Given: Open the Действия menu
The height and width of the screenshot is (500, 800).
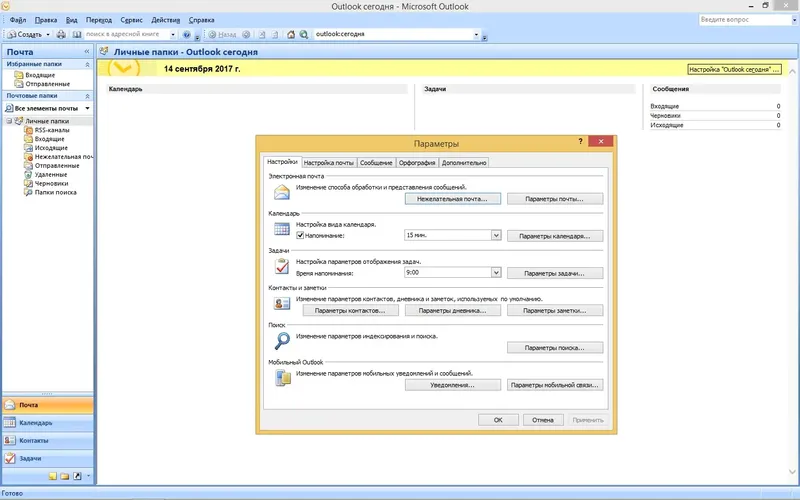Looking at the screenshot, I should pyautogui.click(x=166, y=20).
